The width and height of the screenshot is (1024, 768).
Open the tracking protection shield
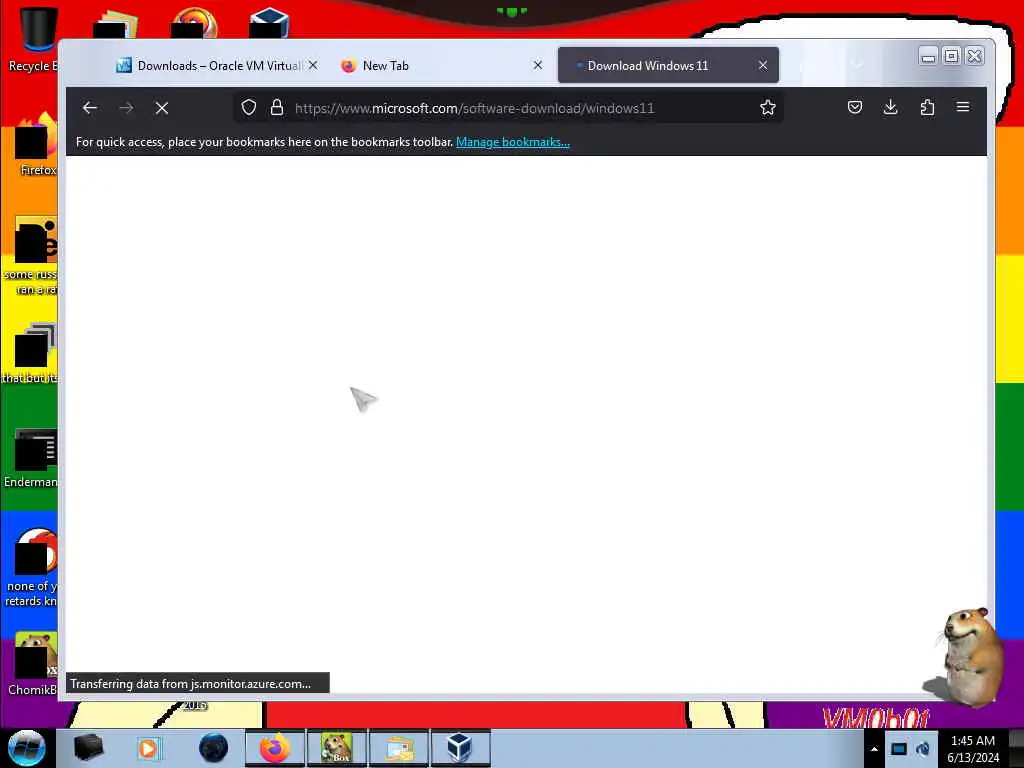[249, 108]
